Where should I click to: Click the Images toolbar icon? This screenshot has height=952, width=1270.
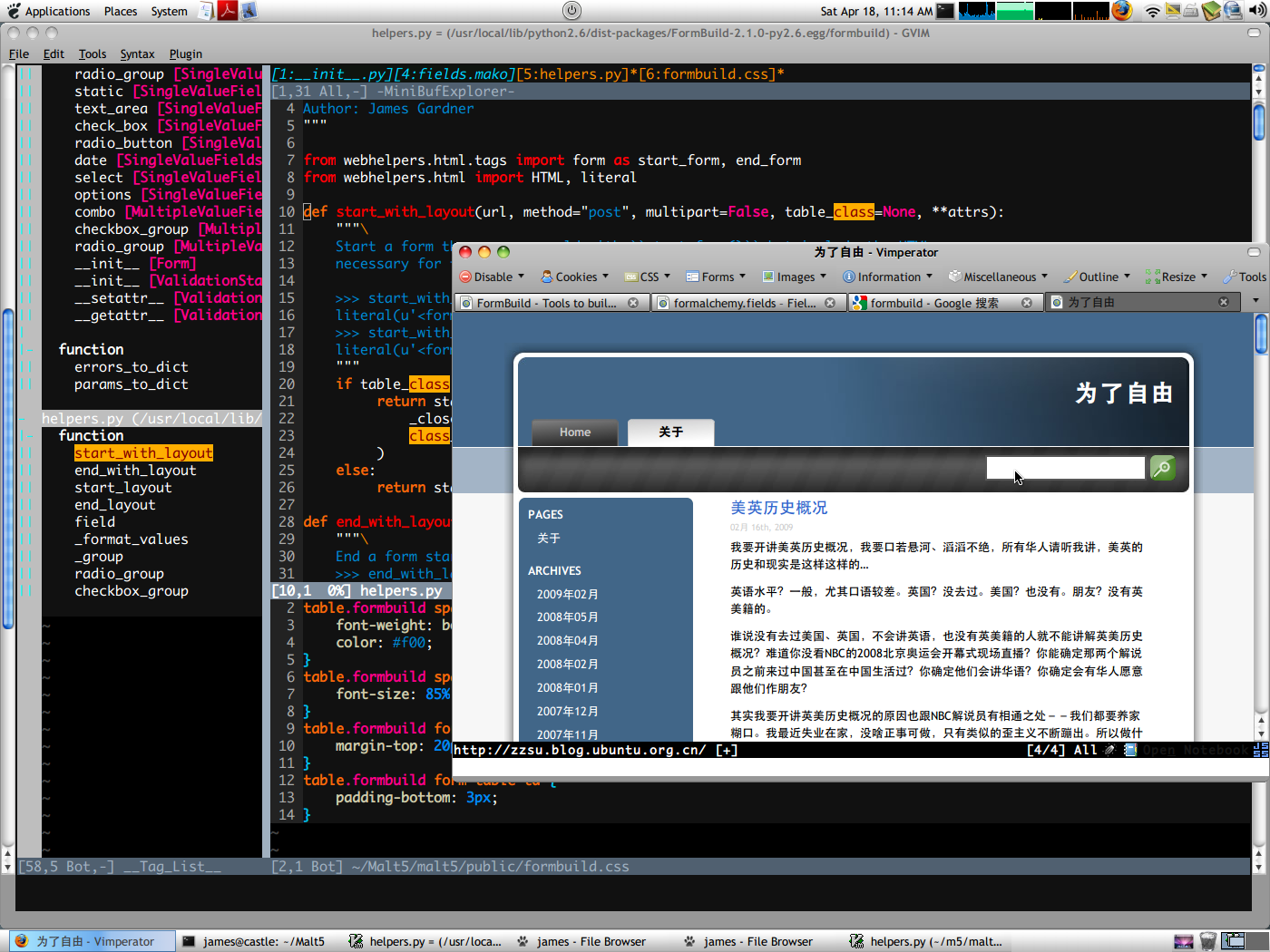[x=768, y=277]
